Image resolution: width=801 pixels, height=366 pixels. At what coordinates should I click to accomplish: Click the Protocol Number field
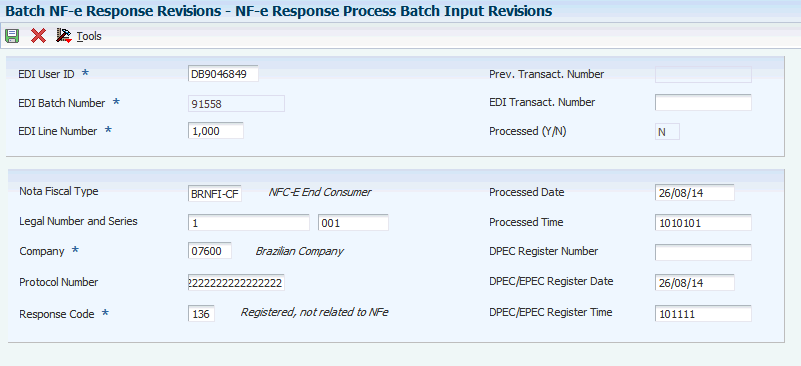pos(236,283)
